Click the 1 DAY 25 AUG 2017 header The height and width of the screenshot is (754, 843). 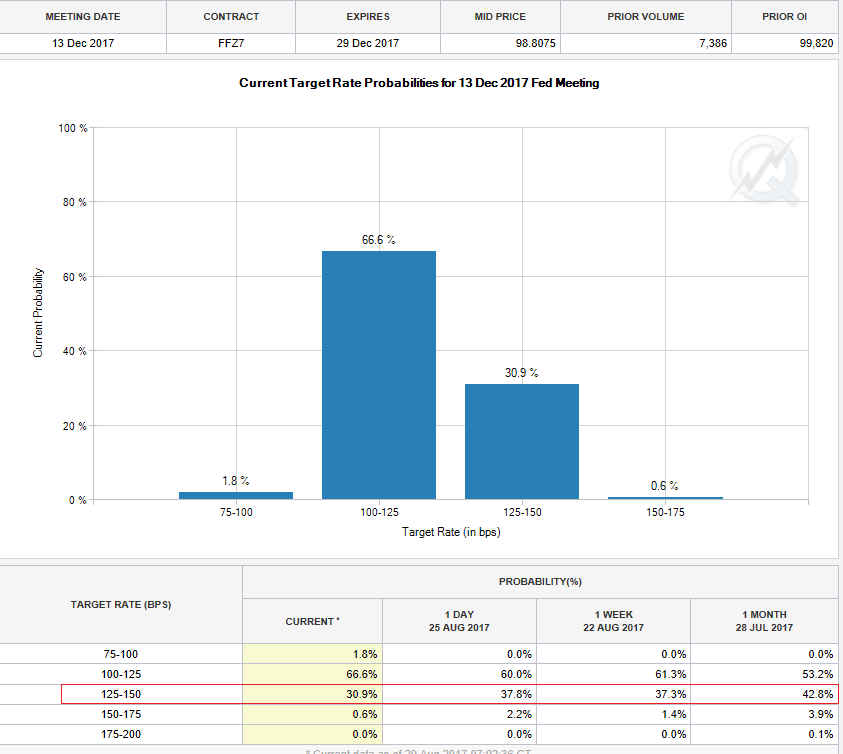coord(459,621)
